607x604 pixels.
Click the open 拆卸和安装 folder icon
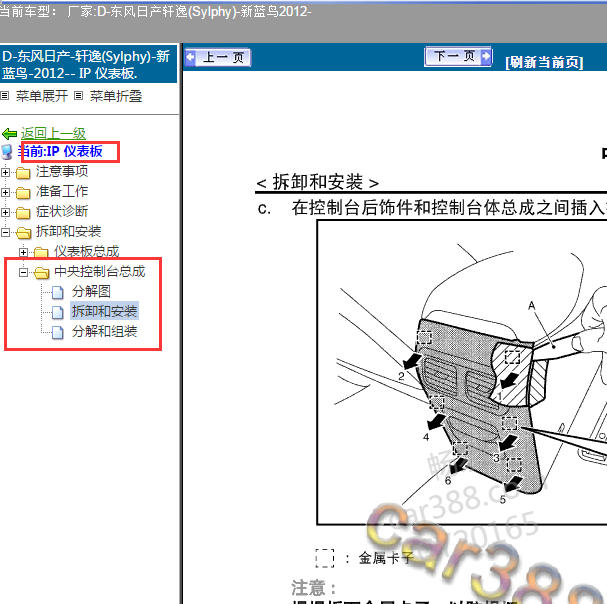pyautogui.click(x=24, y=233)
